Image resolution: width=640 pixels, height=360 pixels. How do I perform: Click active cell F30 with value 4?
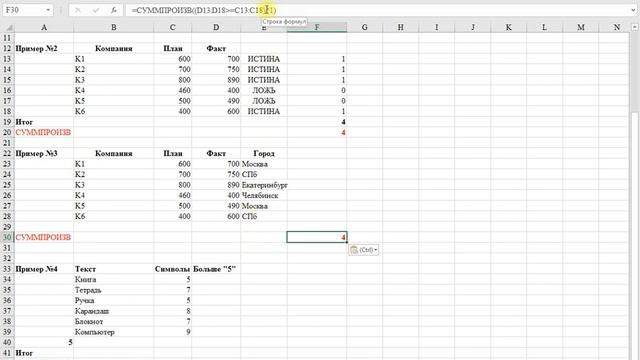point(317,237)
